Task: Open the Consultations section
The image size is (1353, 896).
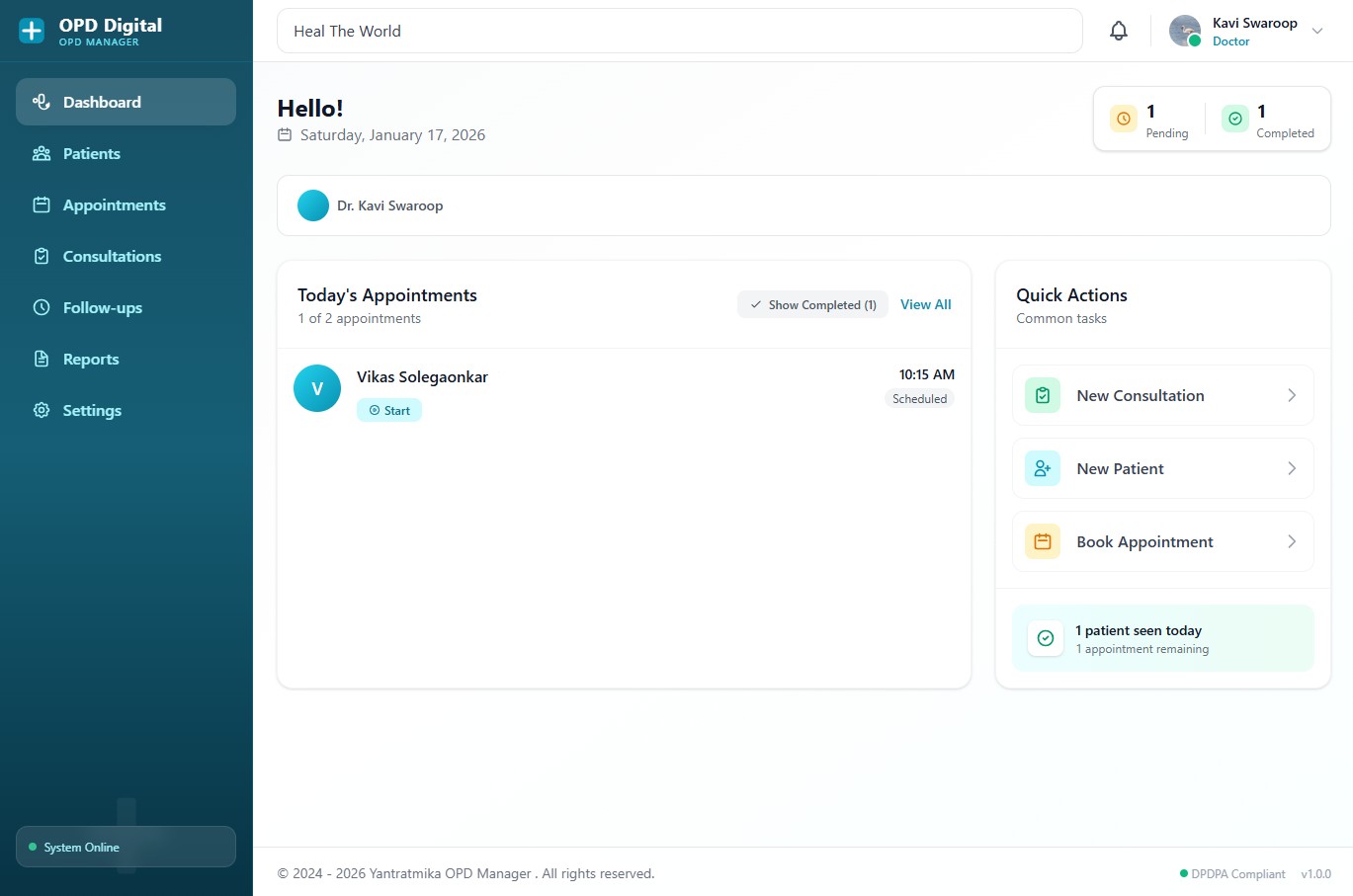Action: click(x=112, y=256)
